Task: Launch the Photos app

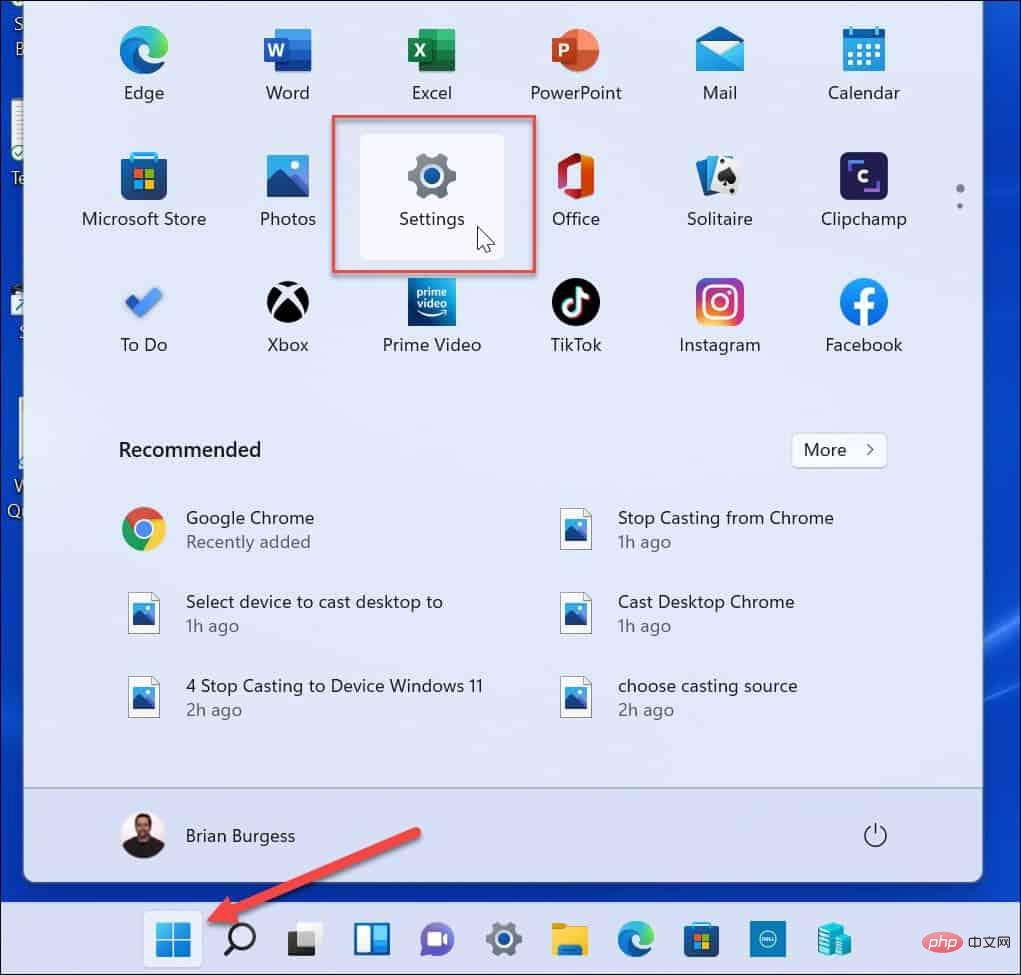Action: pos(287,190)
